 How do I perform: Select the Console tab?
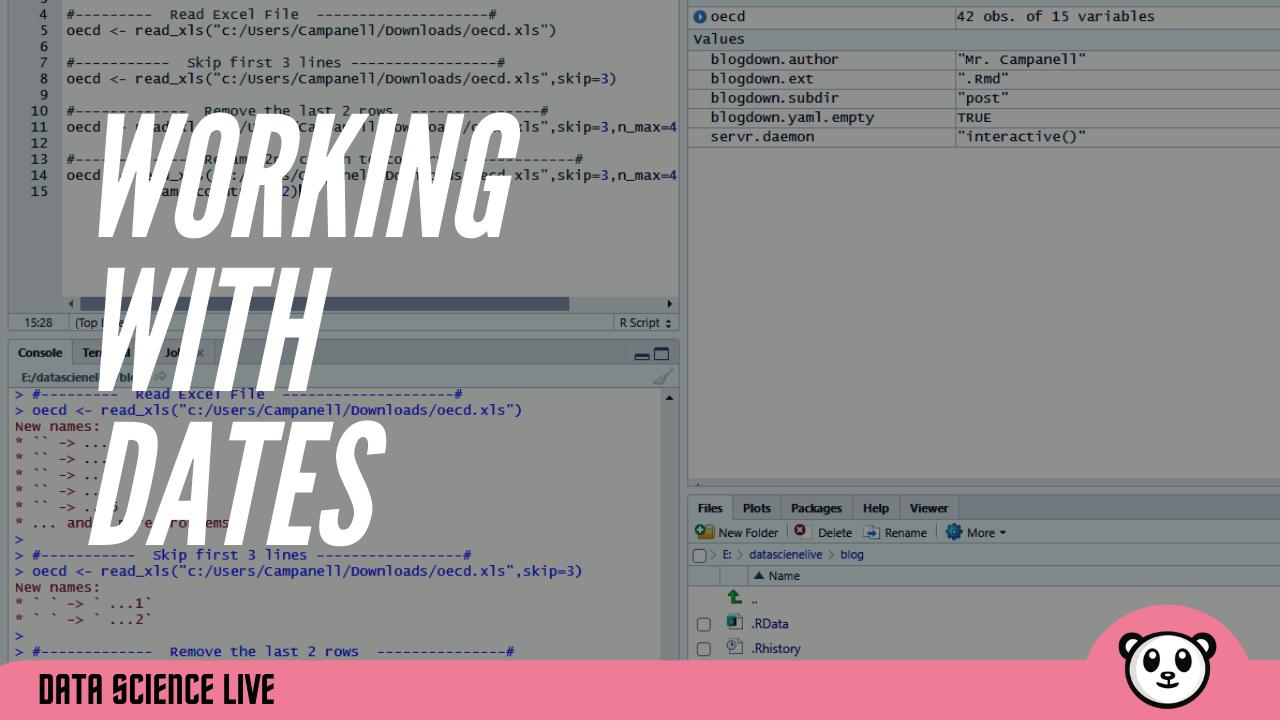click(40, 353)
